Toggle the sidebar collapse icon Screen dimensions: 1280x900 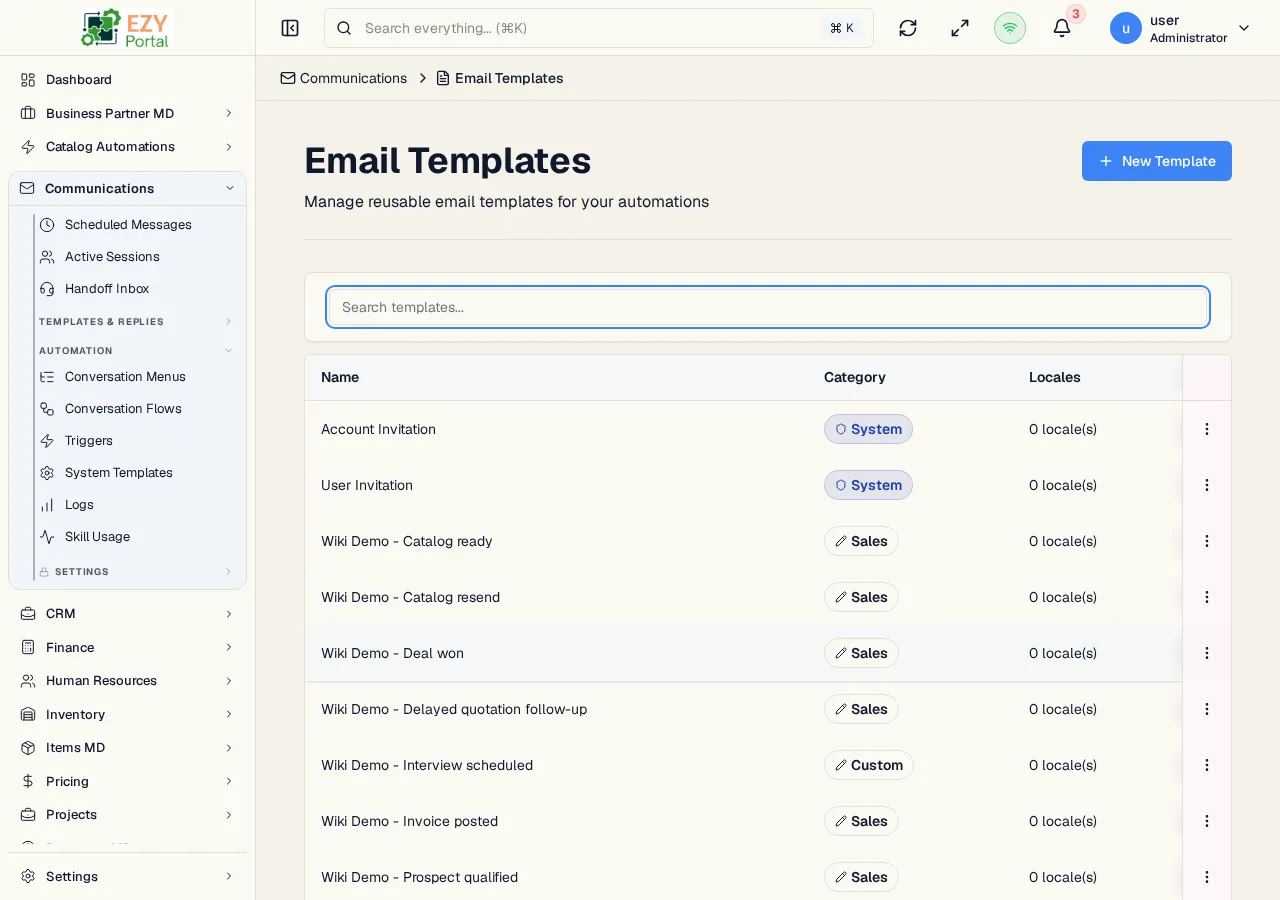(290, 28)
